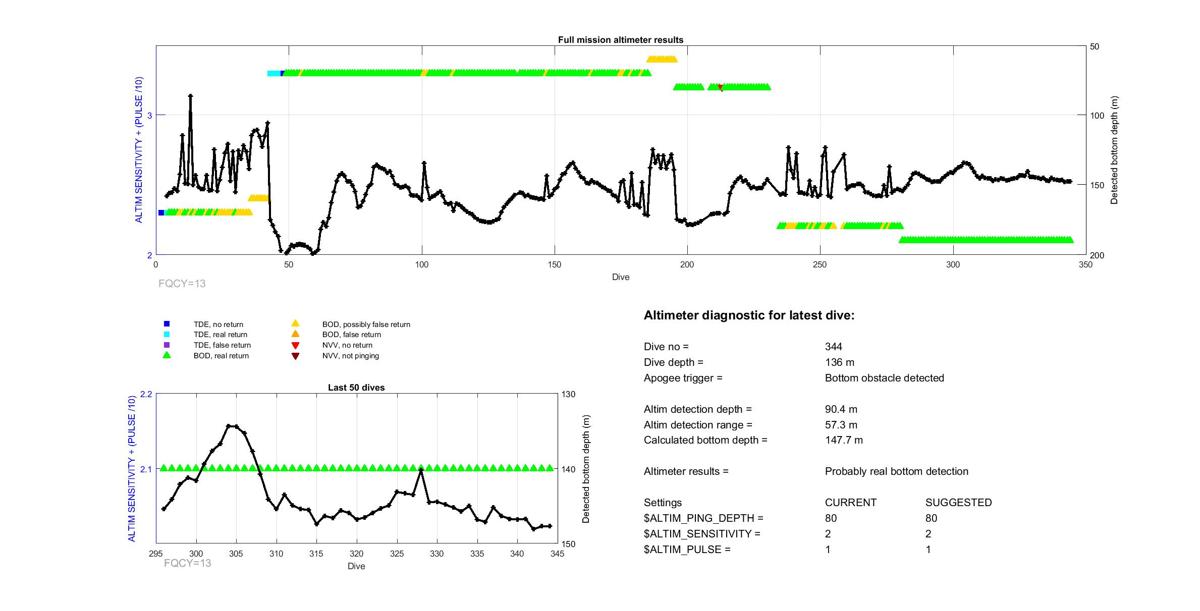Click "ALTIM SENSITIVITY + (PULSE /10)" label of Full mission chart
Viewport: 1200px width, 611px height.
click(139, 150)
